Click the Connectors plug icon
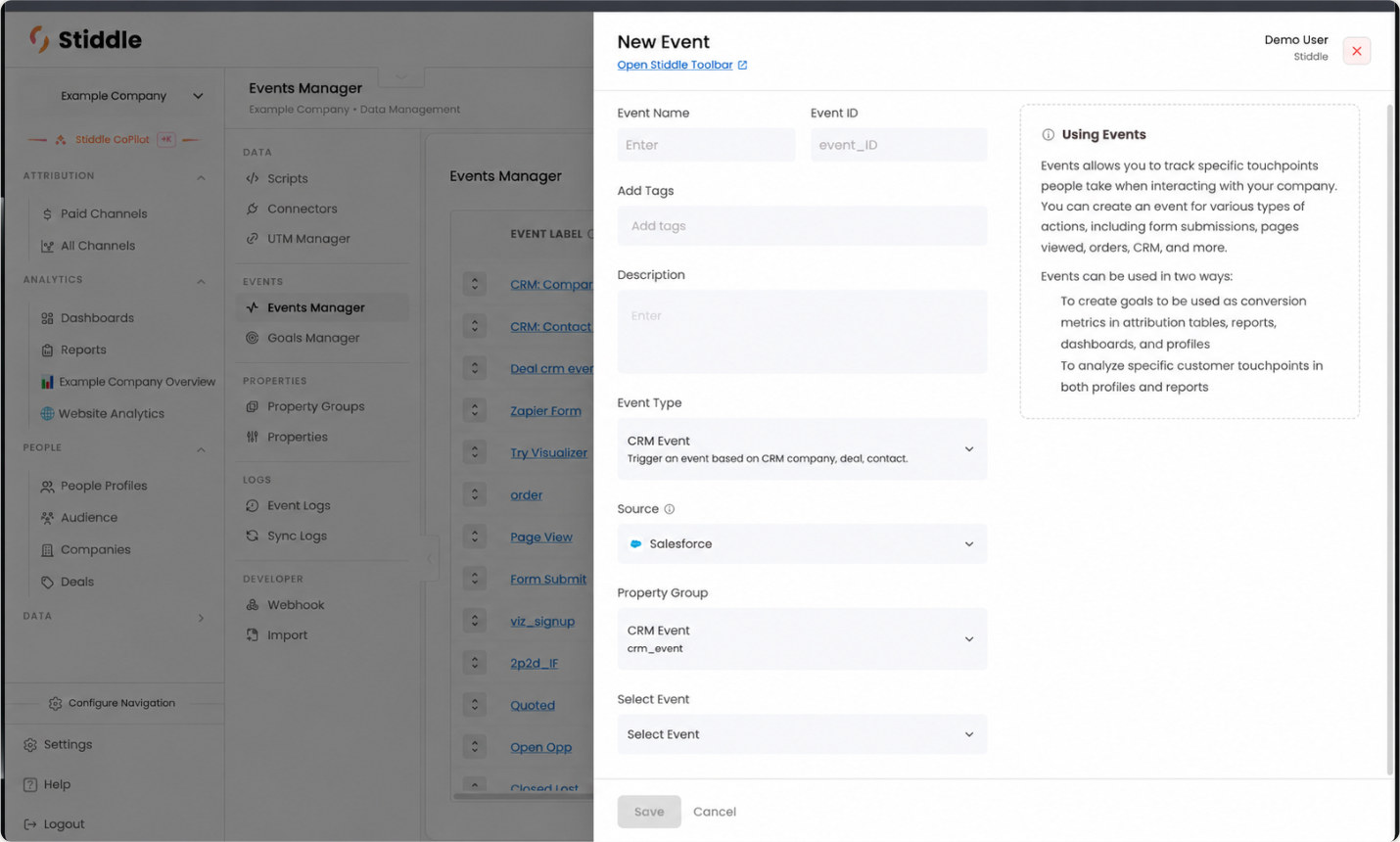The width and height of the screenshot is (1400, 842). pyautogui.click(x=253, y=209)
